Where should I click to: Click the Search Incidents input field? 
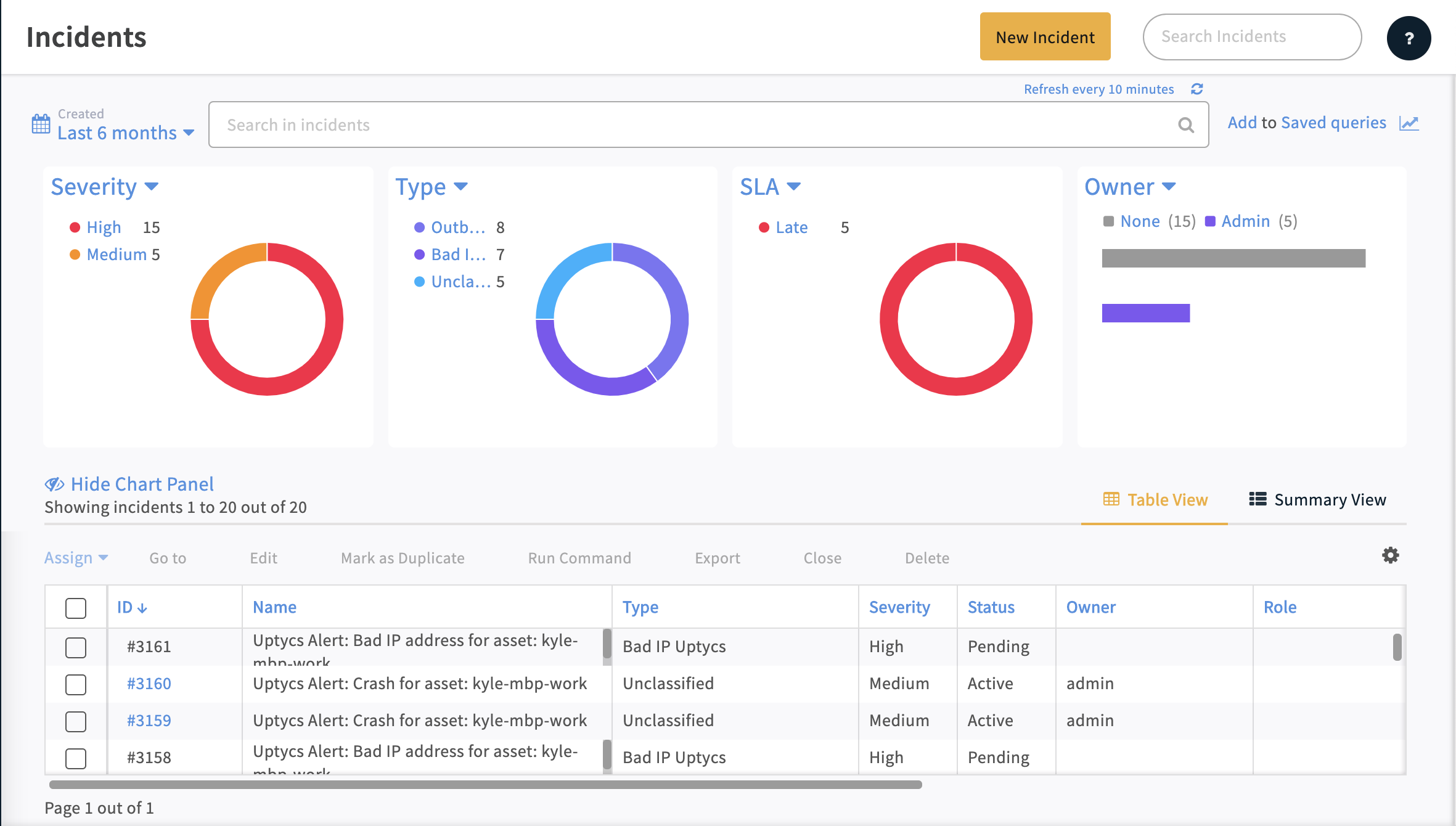[1252, 36]
